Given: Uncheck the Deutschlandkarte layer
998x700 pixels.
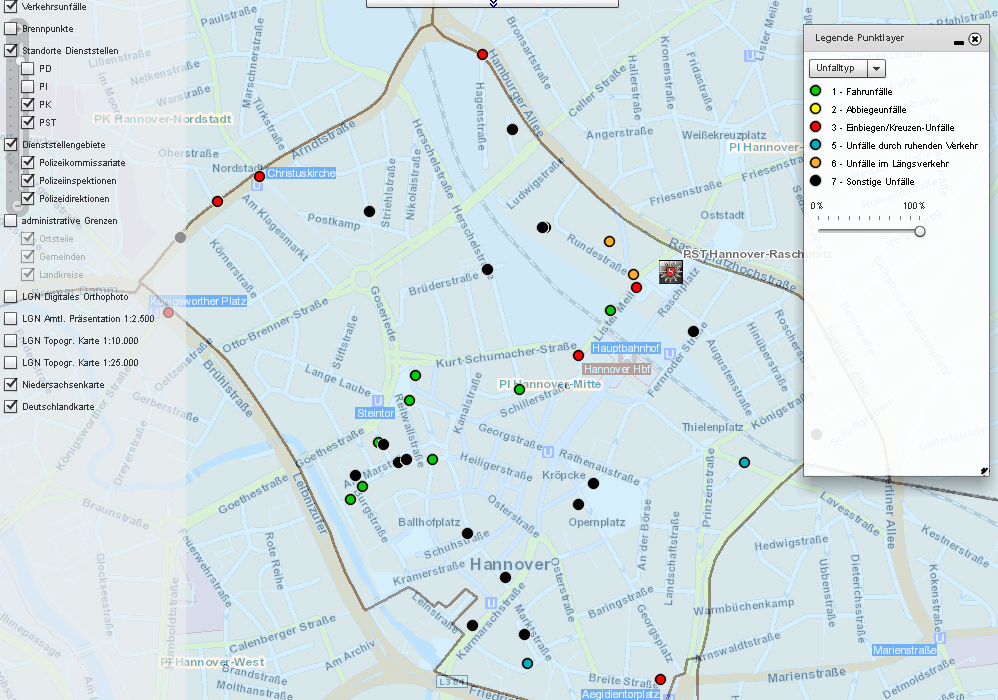Looking at the screenshot, I should (x=11, y=406).
